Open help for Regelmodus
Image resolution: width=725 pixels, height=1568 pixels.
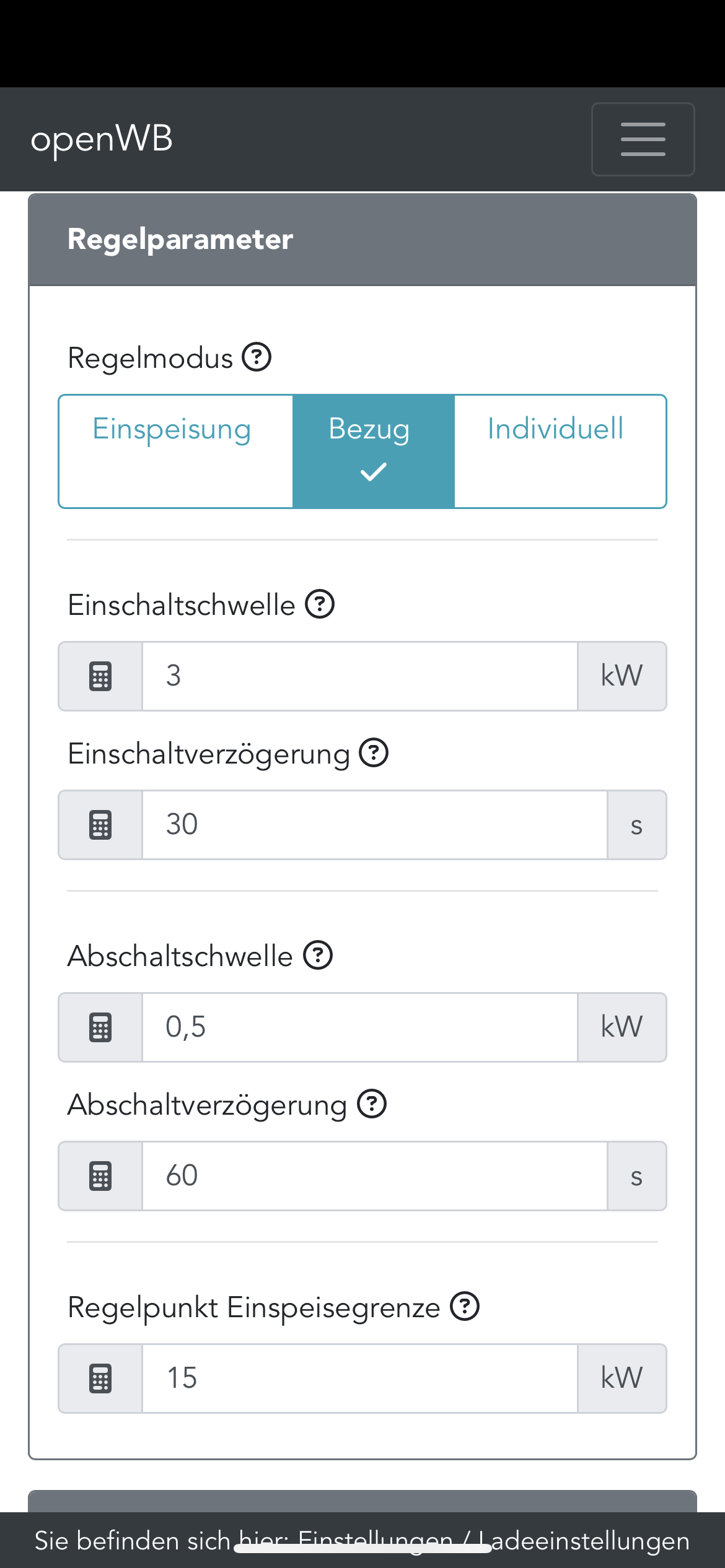pos(257,357)
